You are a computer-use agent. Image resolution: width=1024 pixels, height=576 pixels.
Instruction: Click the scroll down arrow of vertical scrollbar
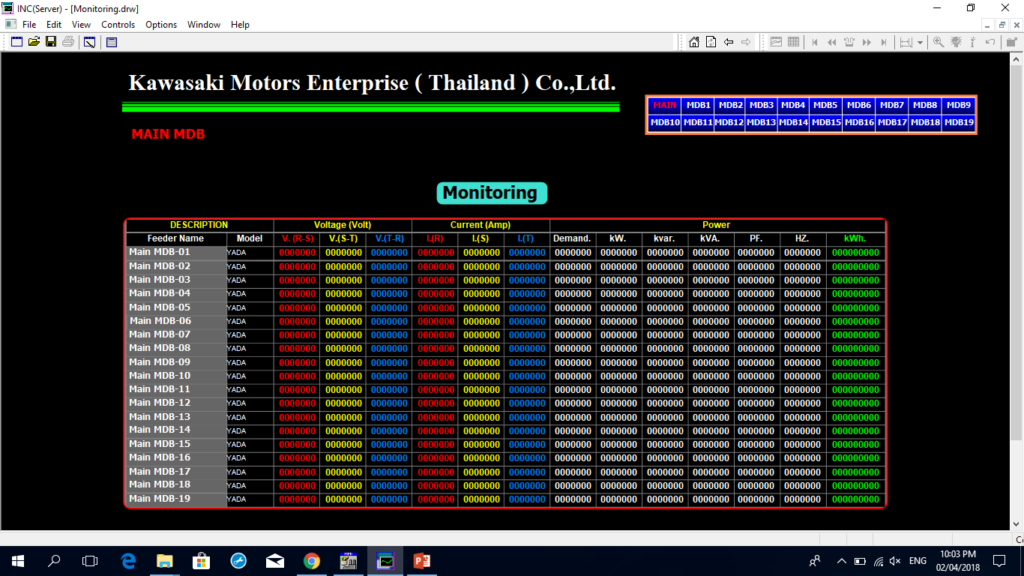[1016, 524]
